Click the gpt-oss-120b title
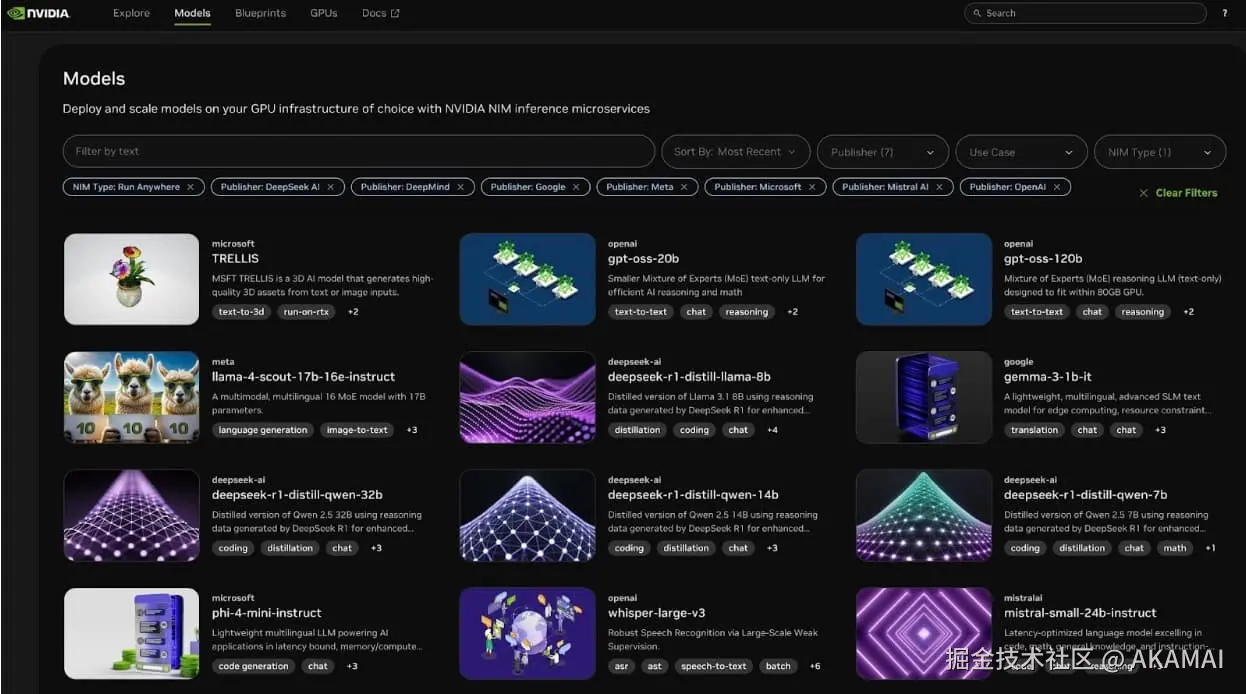 1043,259
